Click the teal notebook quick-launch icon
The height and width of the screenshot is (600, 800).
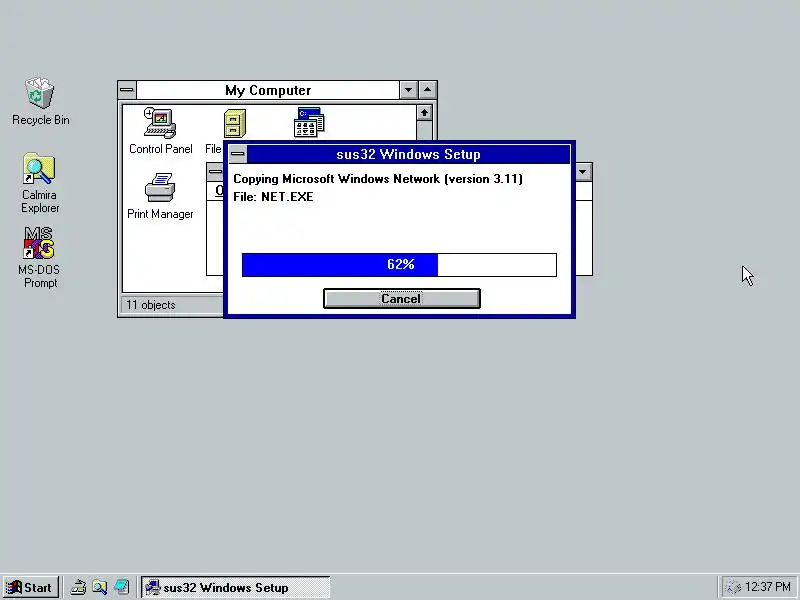121,587
